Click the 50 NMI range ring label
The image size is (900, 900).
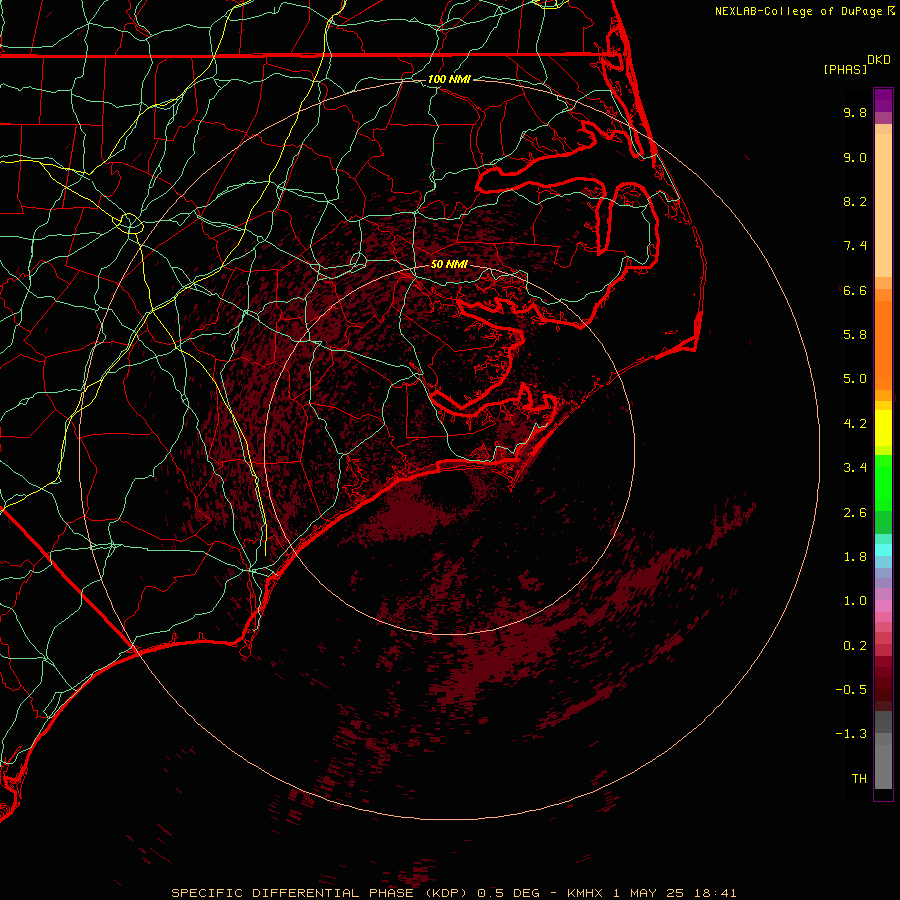tap(449, 265)
